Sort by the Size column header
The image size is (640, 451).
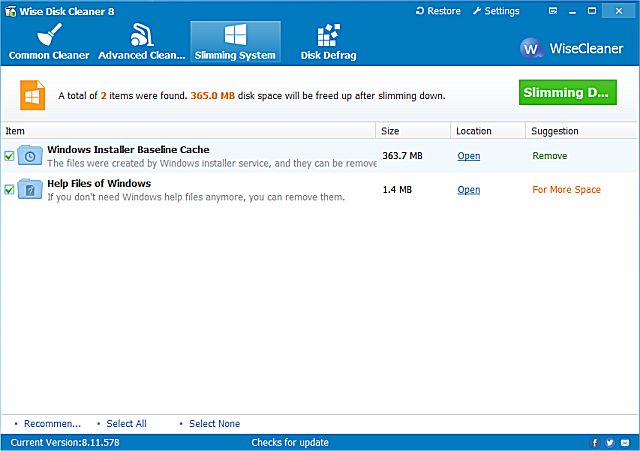pyautogui.click(x=413, y=131)
